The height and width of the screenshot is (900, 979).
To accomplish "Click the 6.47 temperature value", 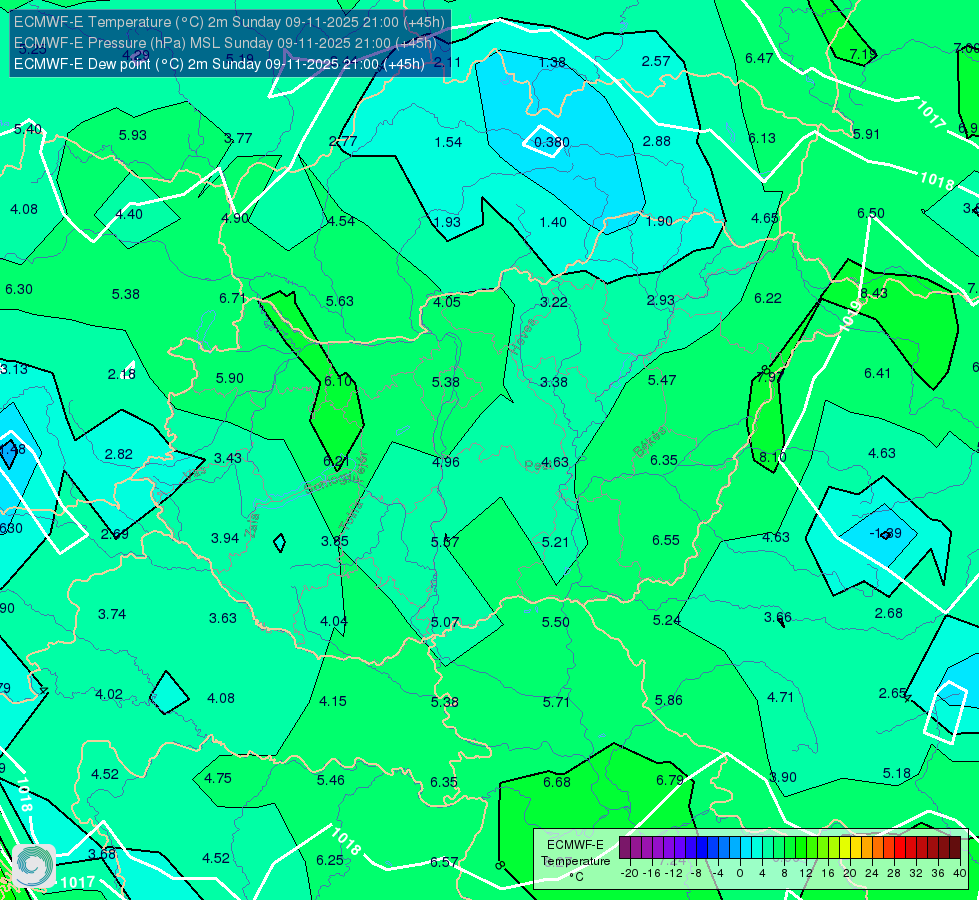I will 759,58.
